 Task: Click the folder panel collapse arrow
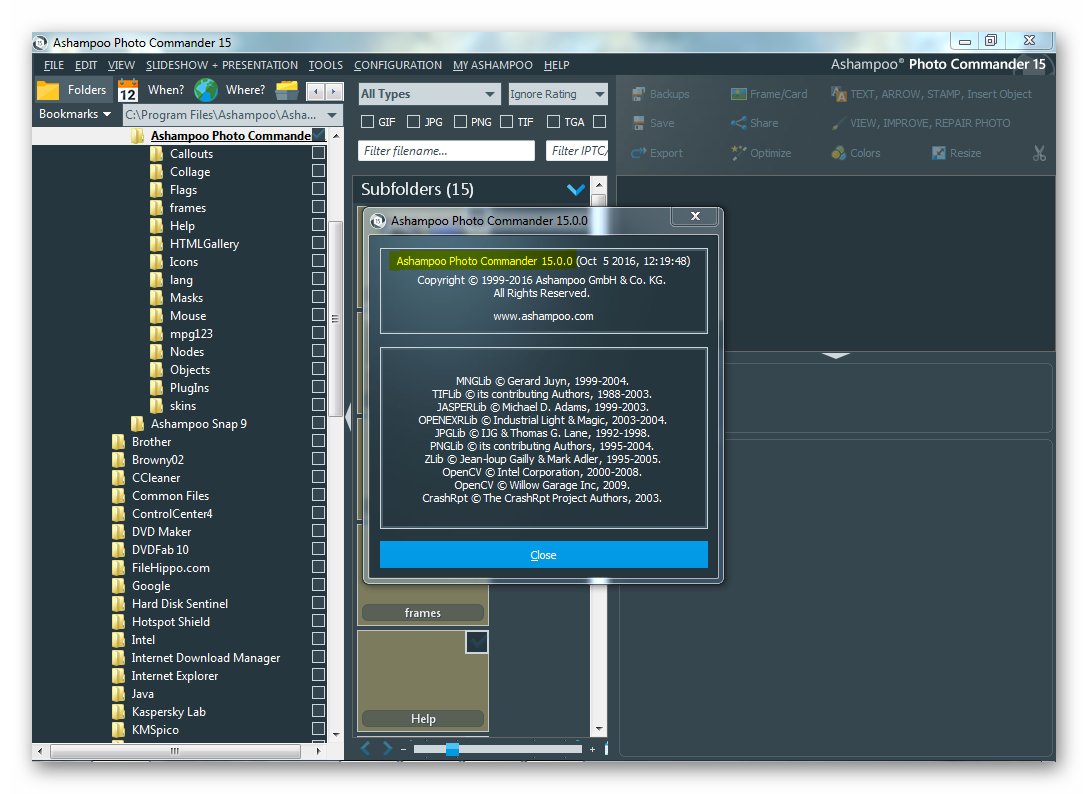(x=348, y=416)
